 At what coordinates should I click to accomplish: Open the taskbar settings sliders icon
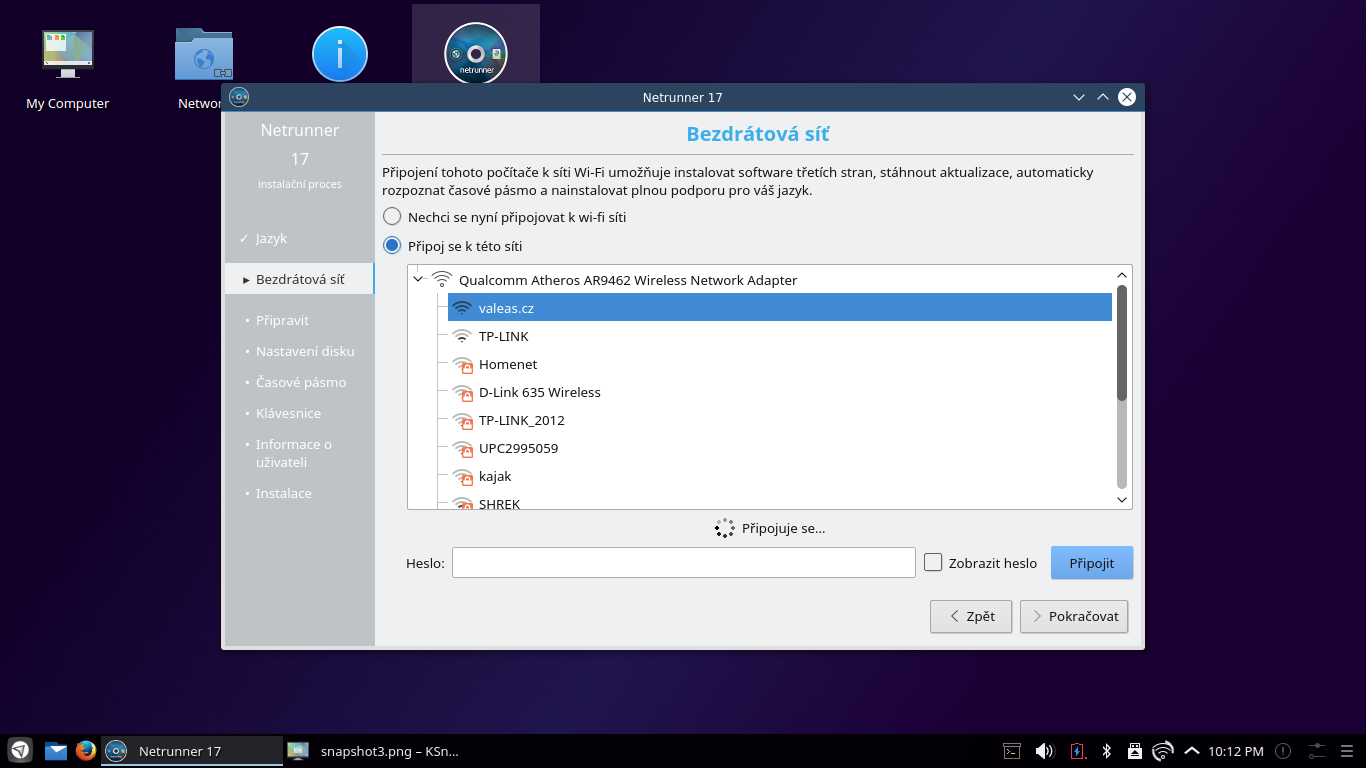coord(1317,751)
